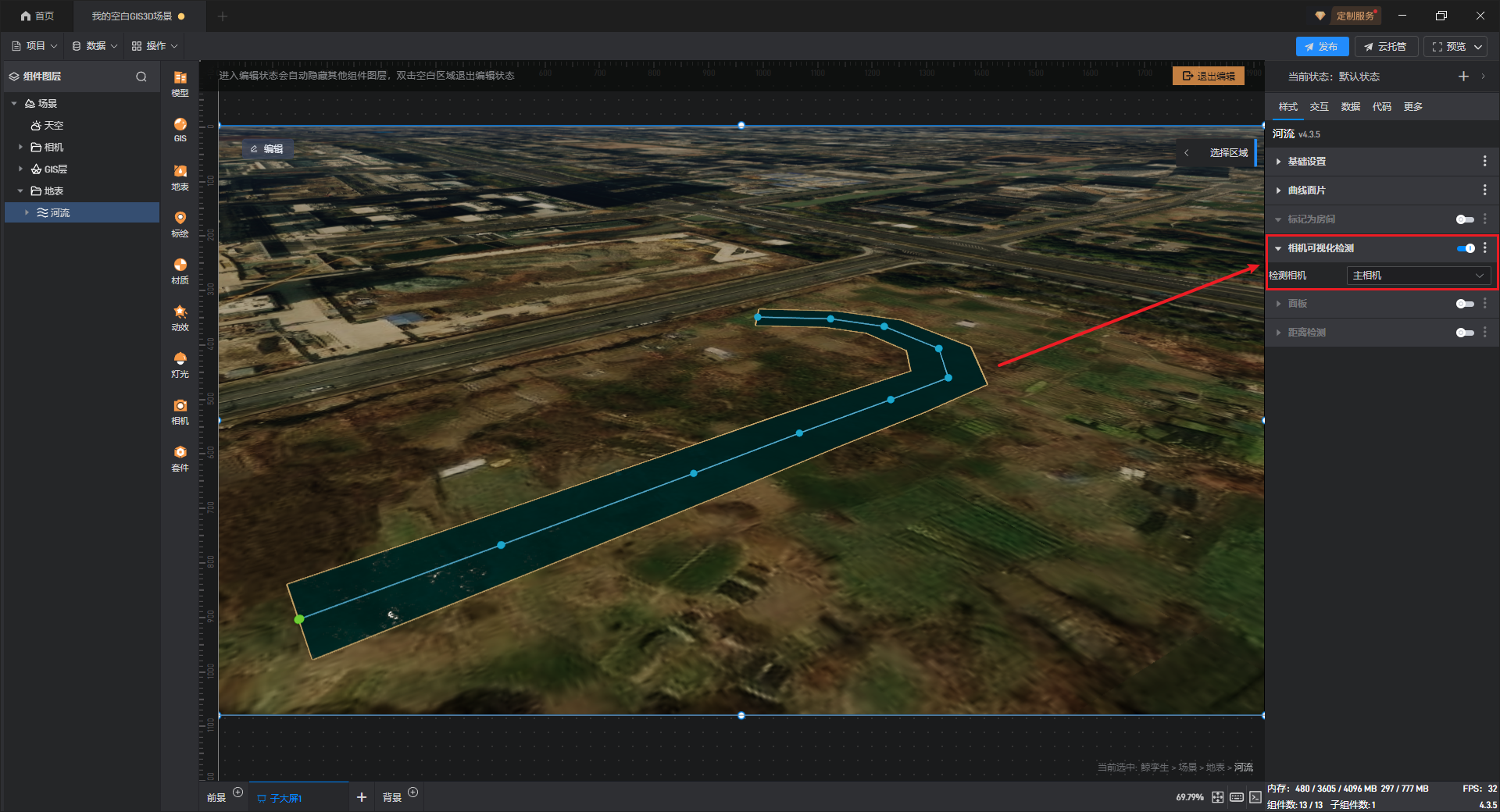Click the 退出编辑 button

[1209, 76]
